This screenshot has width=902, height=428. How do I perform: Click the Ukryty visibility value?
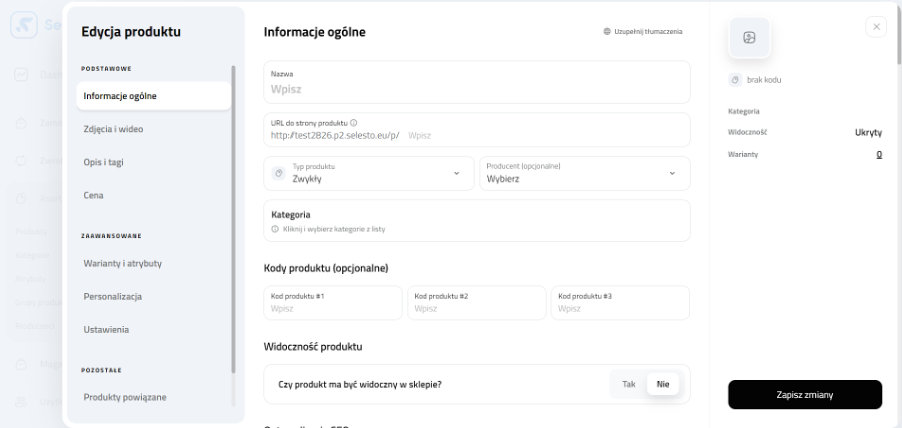pyautogui.click(x=868, y=132)
